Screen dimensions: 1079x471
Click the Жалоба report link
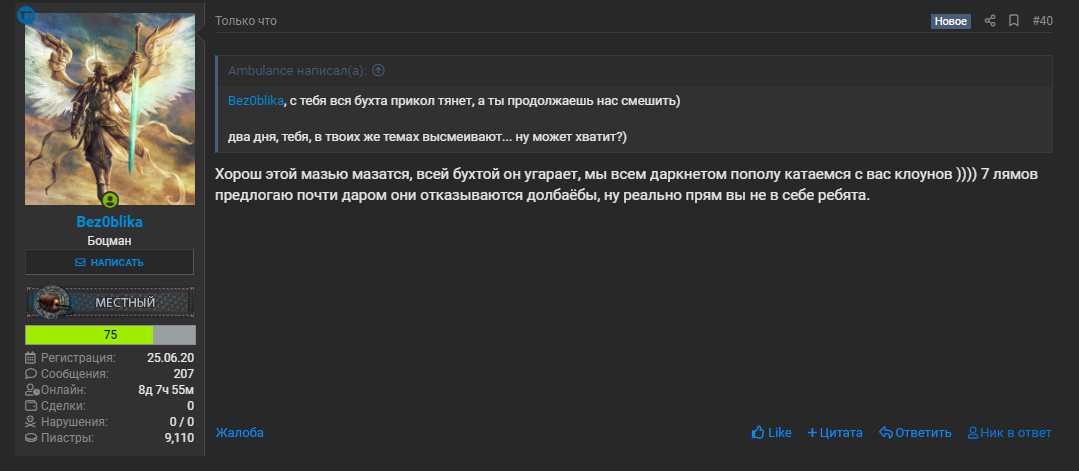[x=239, y=433]
